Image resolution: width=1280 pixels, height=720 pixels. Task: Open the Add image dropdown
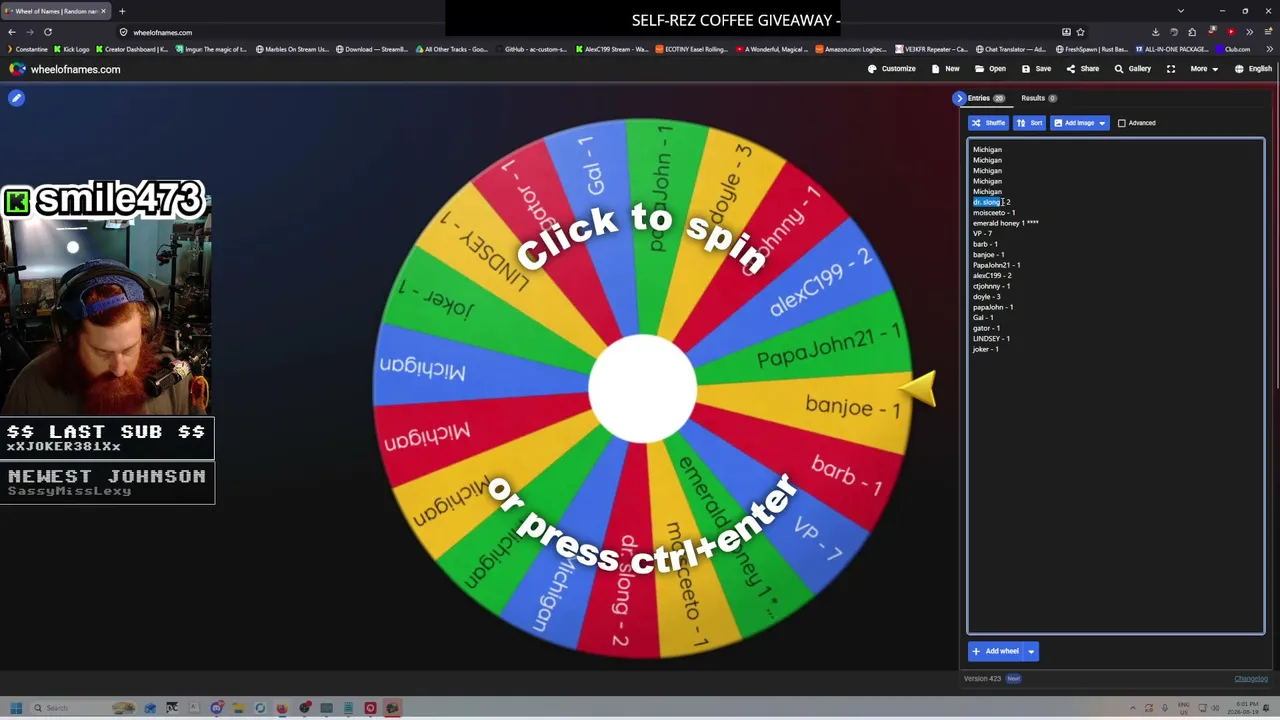coord(1079,123)
